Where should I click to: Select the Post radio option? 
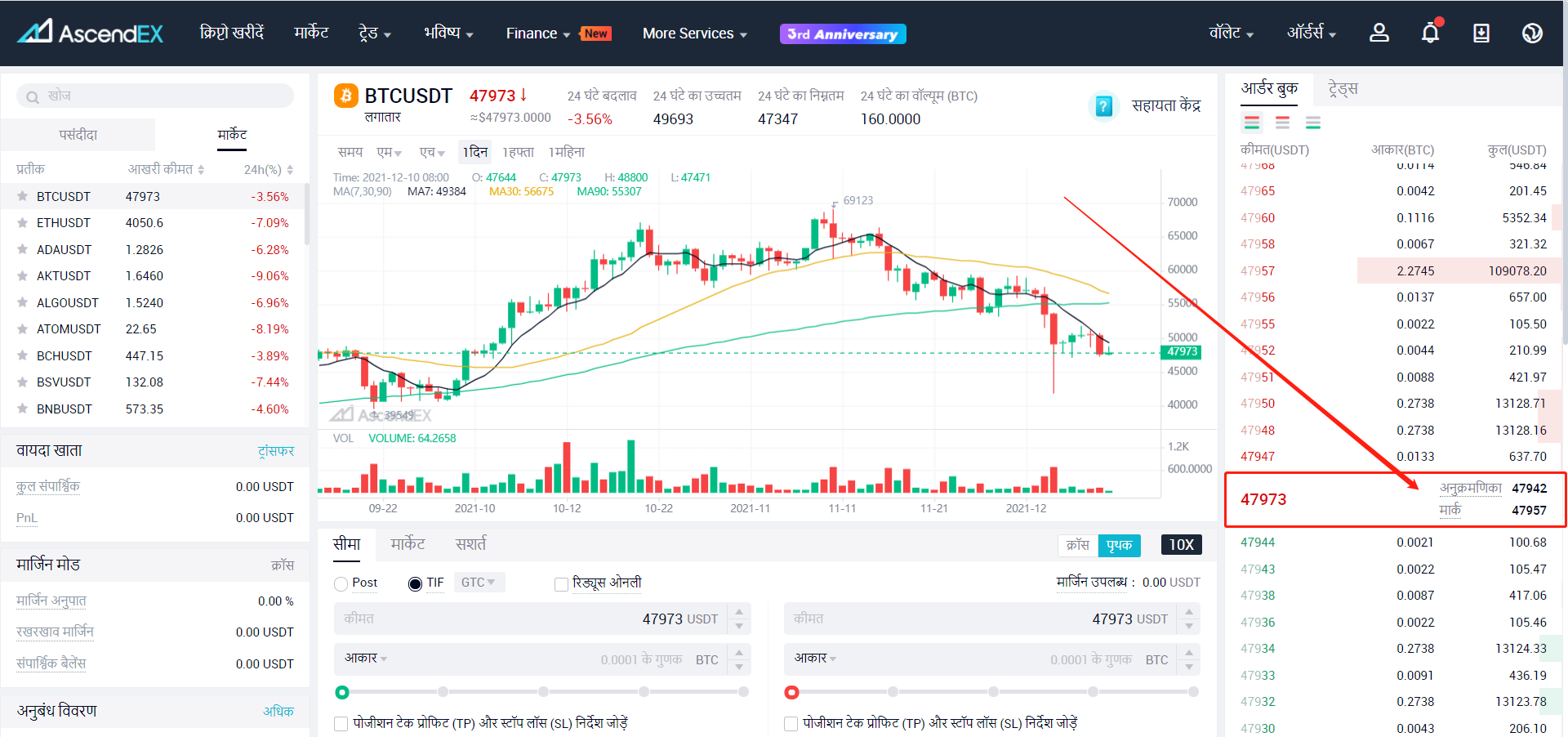point(341,583)
